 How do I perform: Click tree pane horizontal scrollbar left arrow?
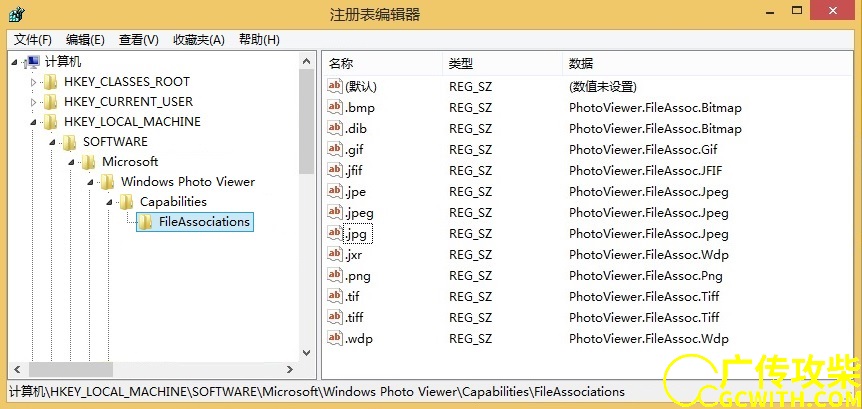[x=18, y=369]
